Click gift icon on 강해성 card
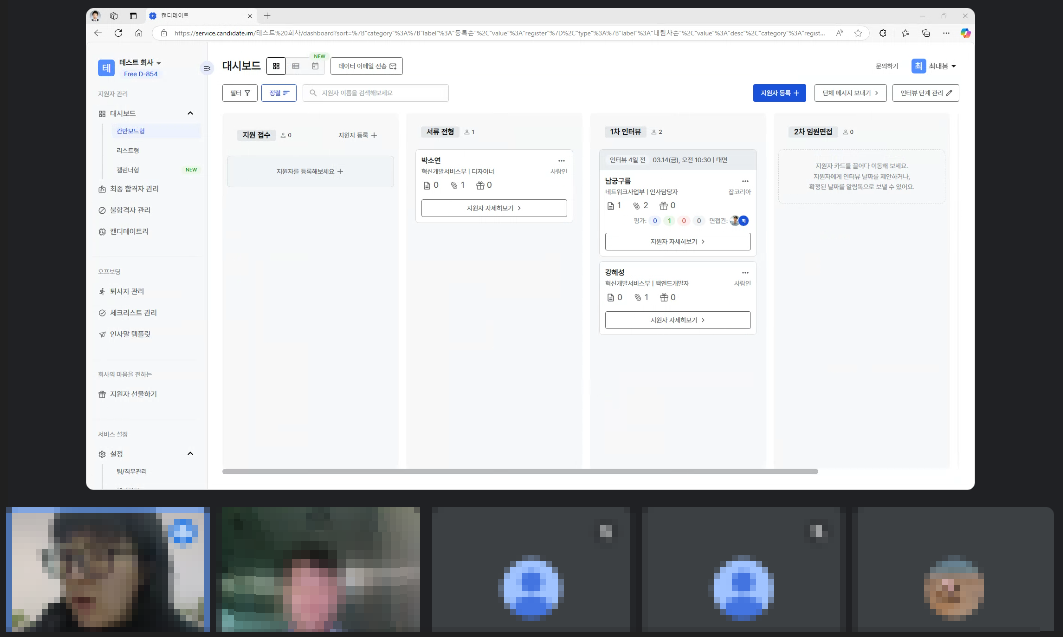Screen dimensions: 1063x637 (x=664, y=297)
